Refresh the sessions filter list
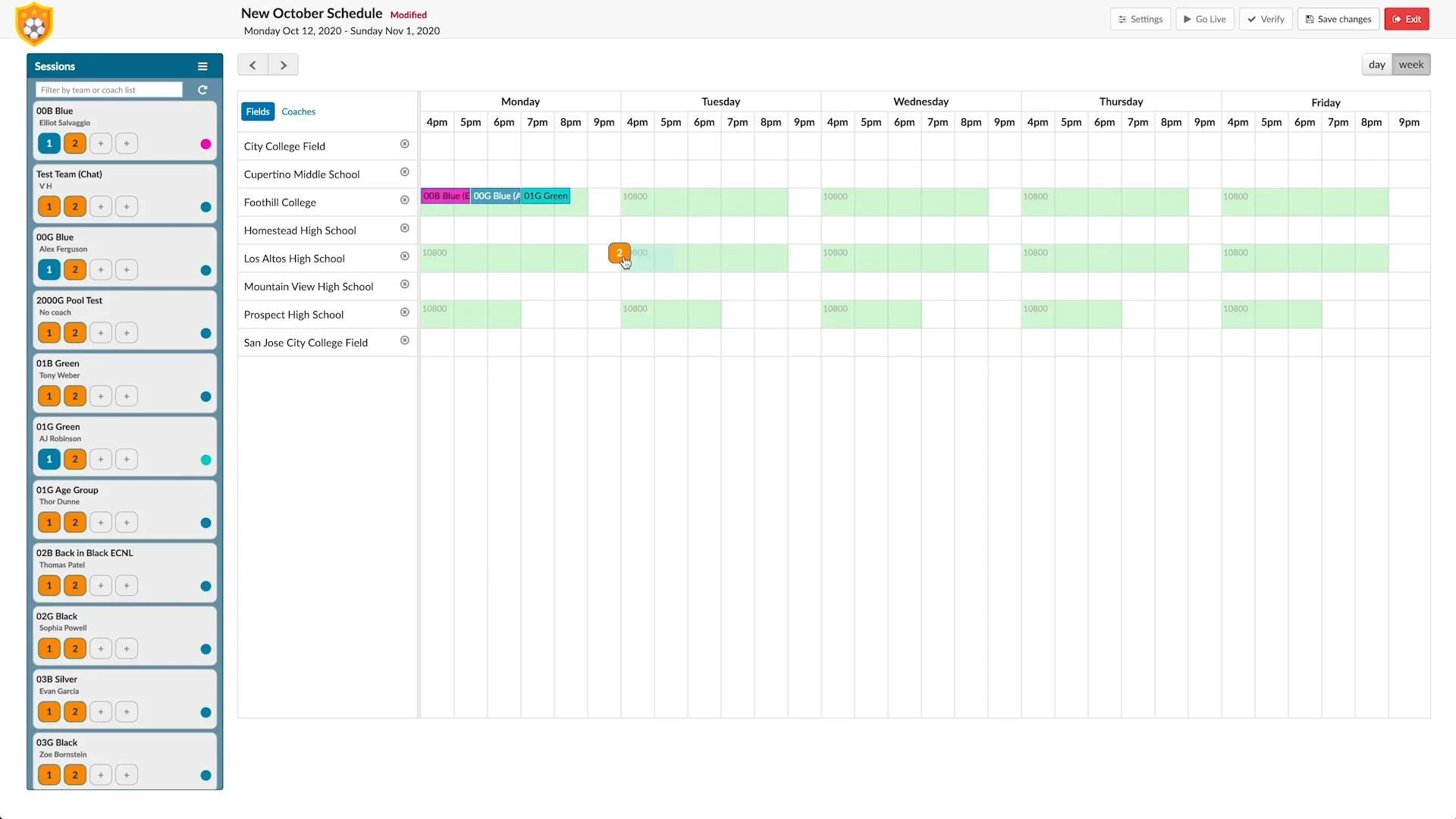The width and height of the screenshot is (1456, 819). (x=202, y=89)
